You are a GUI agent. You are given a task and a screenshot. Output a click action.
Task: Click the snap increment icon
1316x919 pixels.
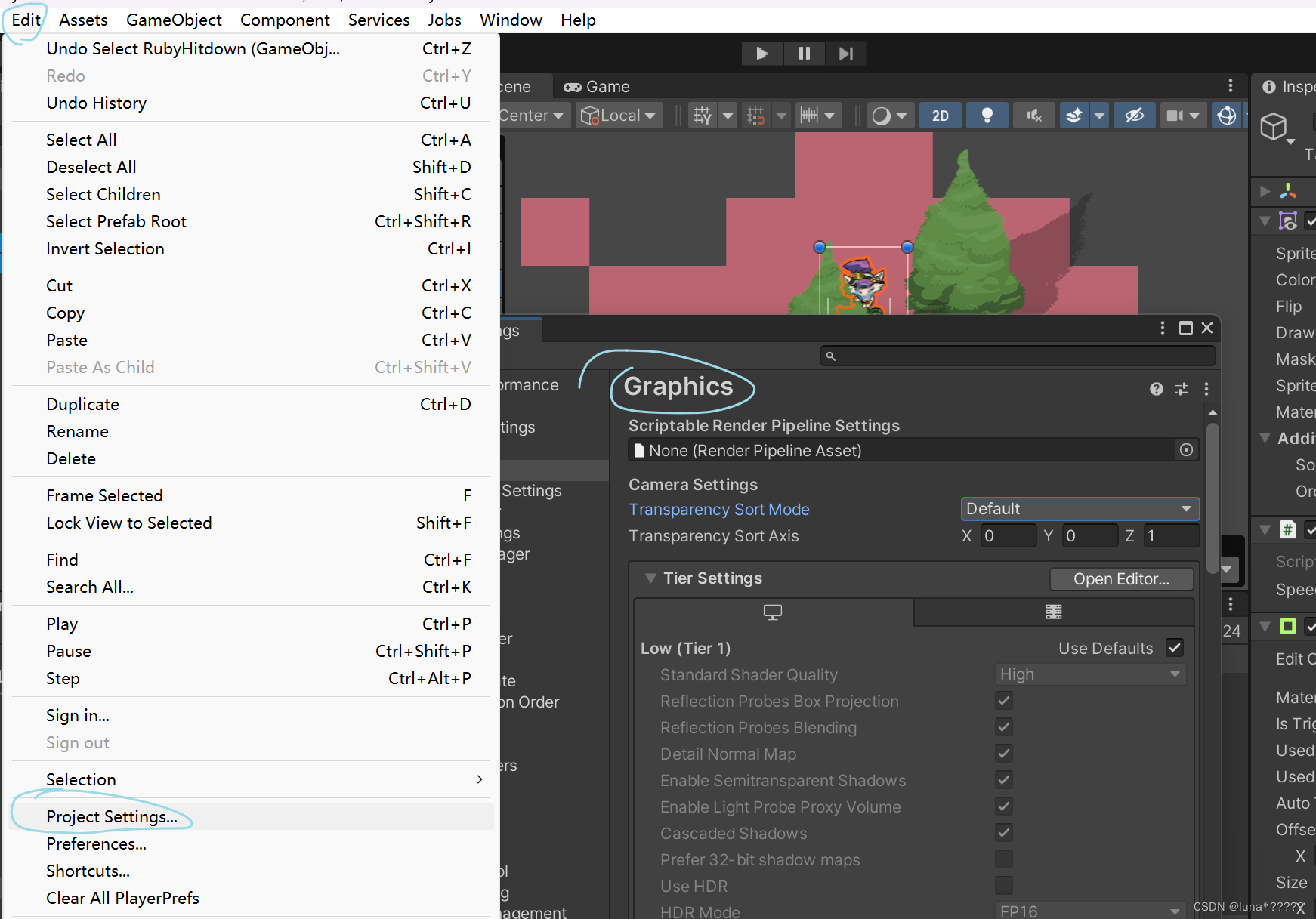[755, 116]
